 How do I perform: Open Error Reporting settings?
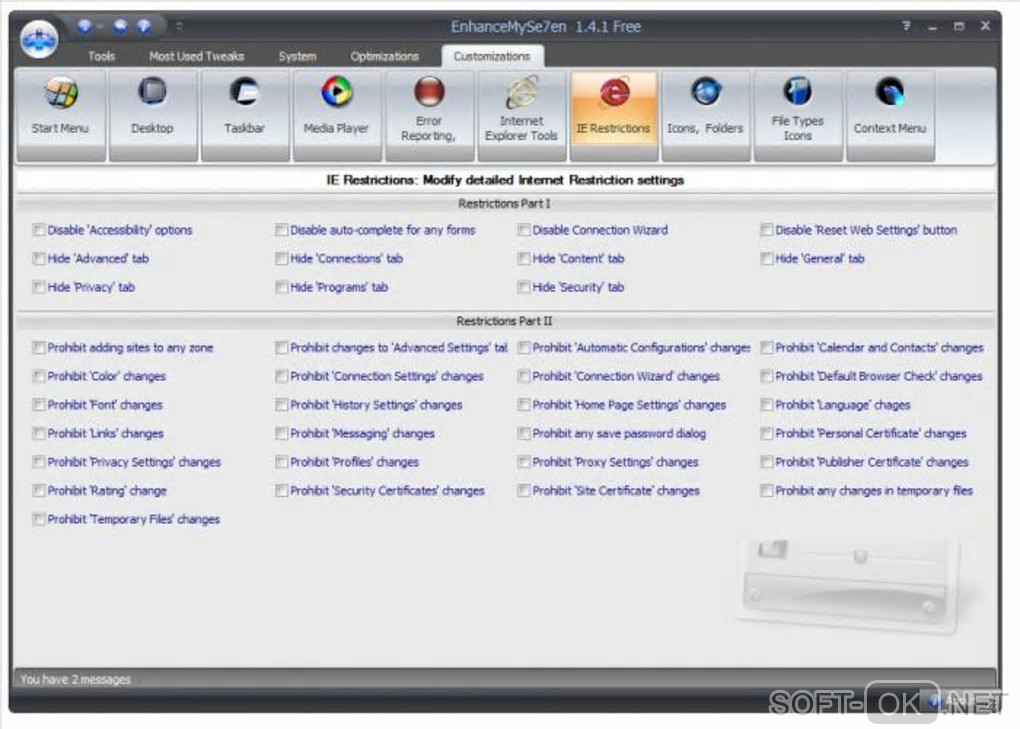click(x=429, y=115)
